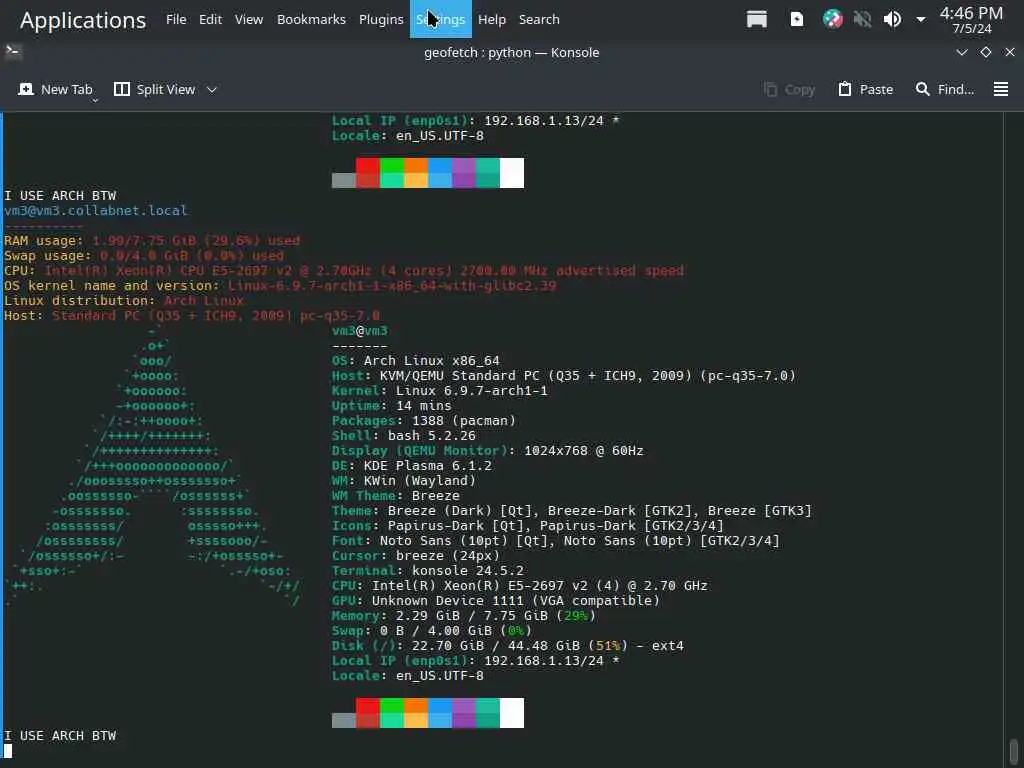
Task: Open the View menu
Action: [x=249, y=20]
